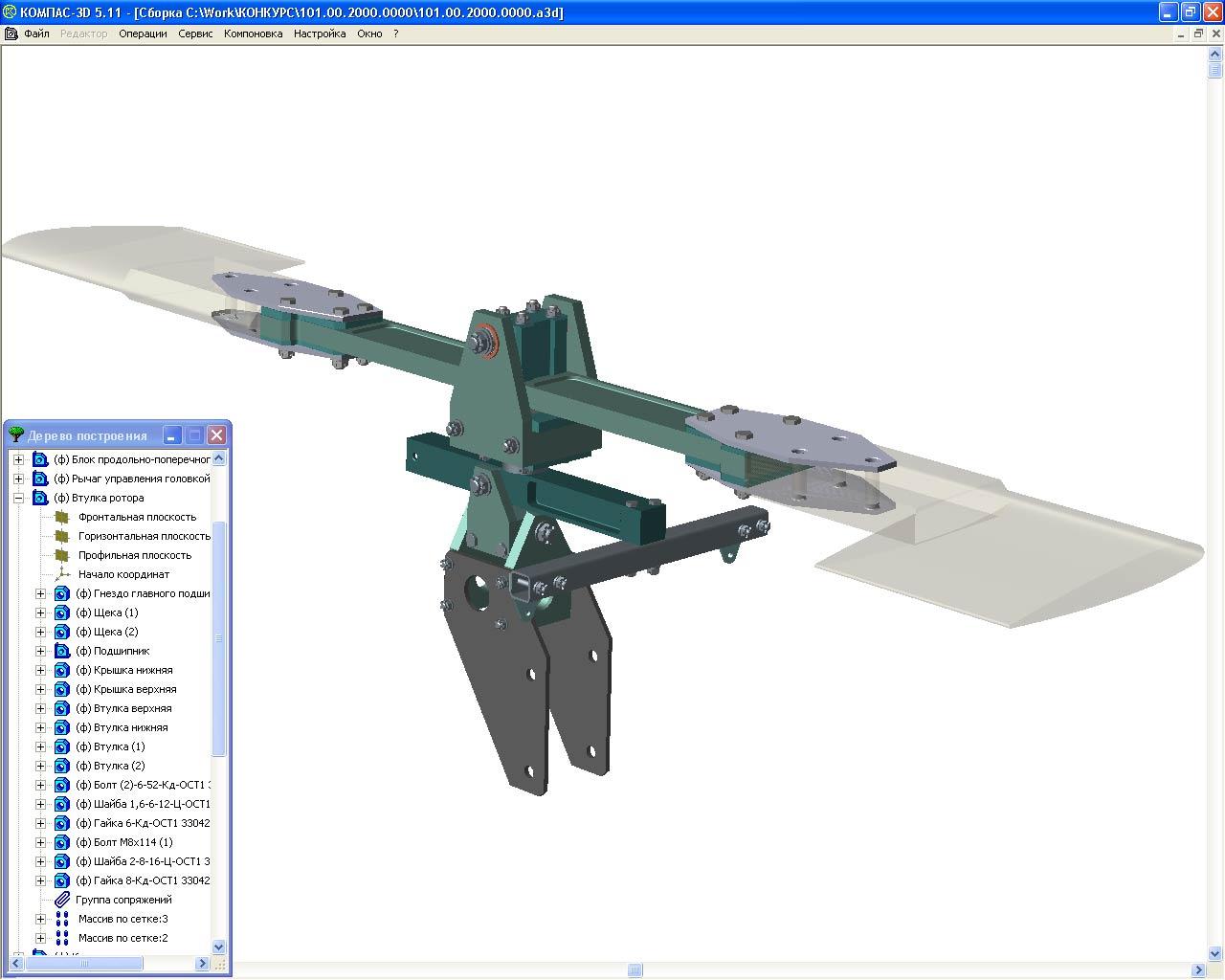Click the Группа сопряжений paperclip icon
Screen dimensions: 1225x980
point(62,900)
